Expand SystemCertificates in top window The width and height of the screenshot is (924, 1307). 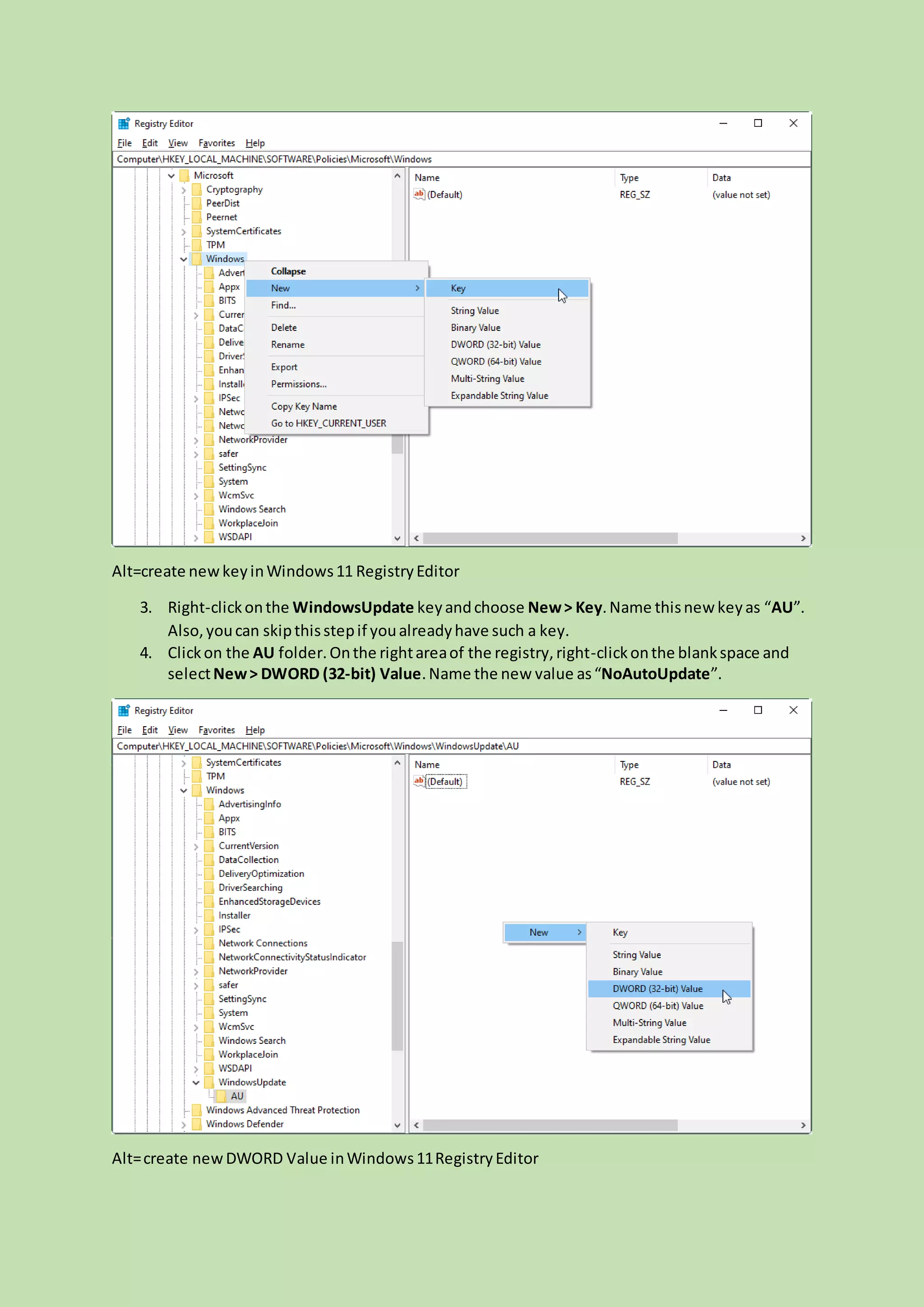184,232
